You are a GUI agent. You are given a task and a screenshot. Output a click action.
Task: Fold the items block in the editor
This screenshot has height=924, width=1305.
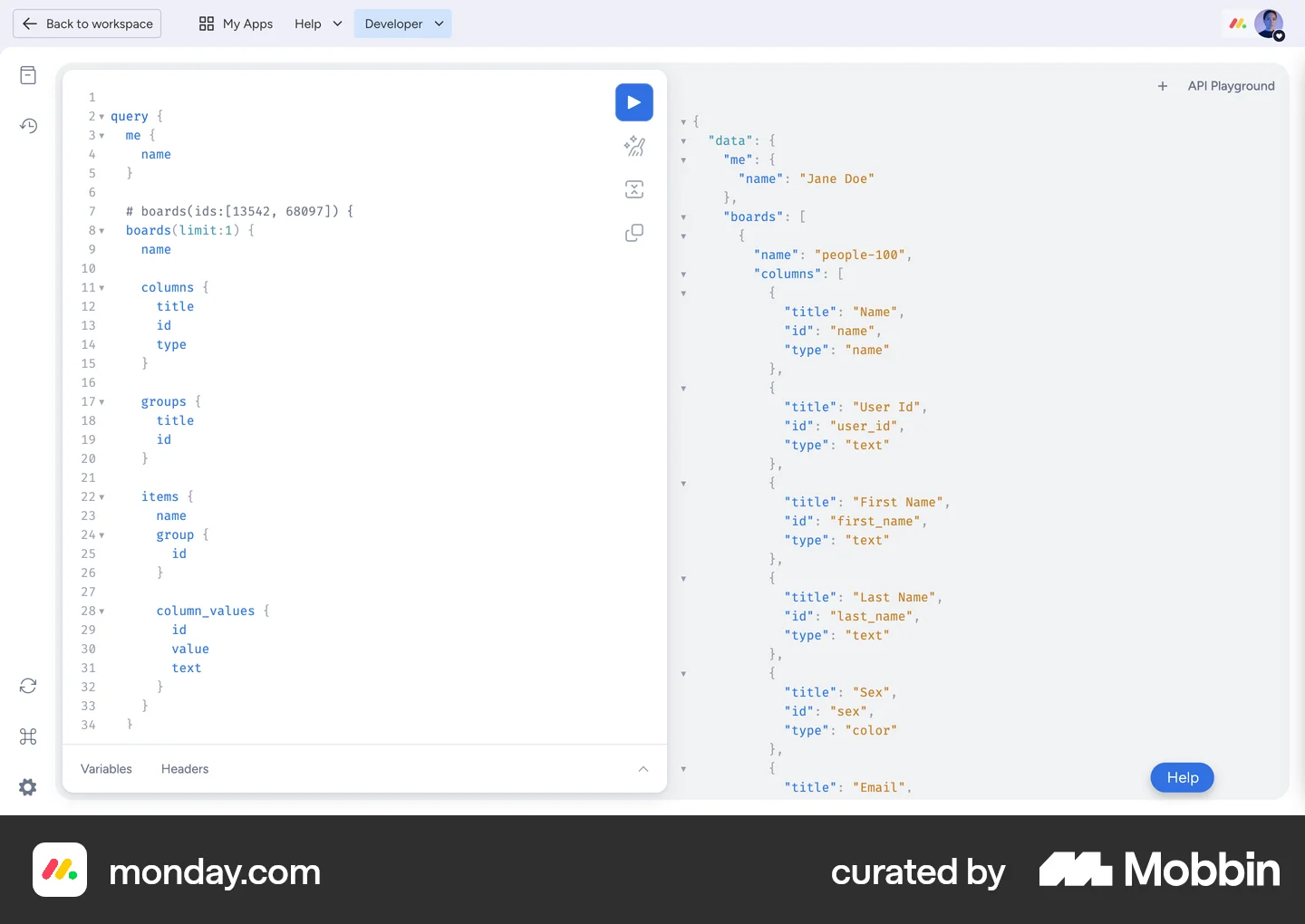point(101,497)
